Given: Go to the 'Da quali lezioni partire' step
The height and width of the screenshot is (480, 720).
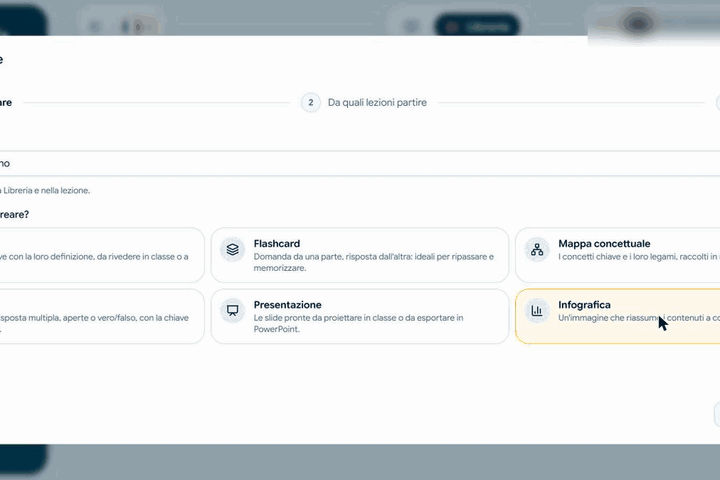Looking at the screenshot, I should (x=377, y=102).
